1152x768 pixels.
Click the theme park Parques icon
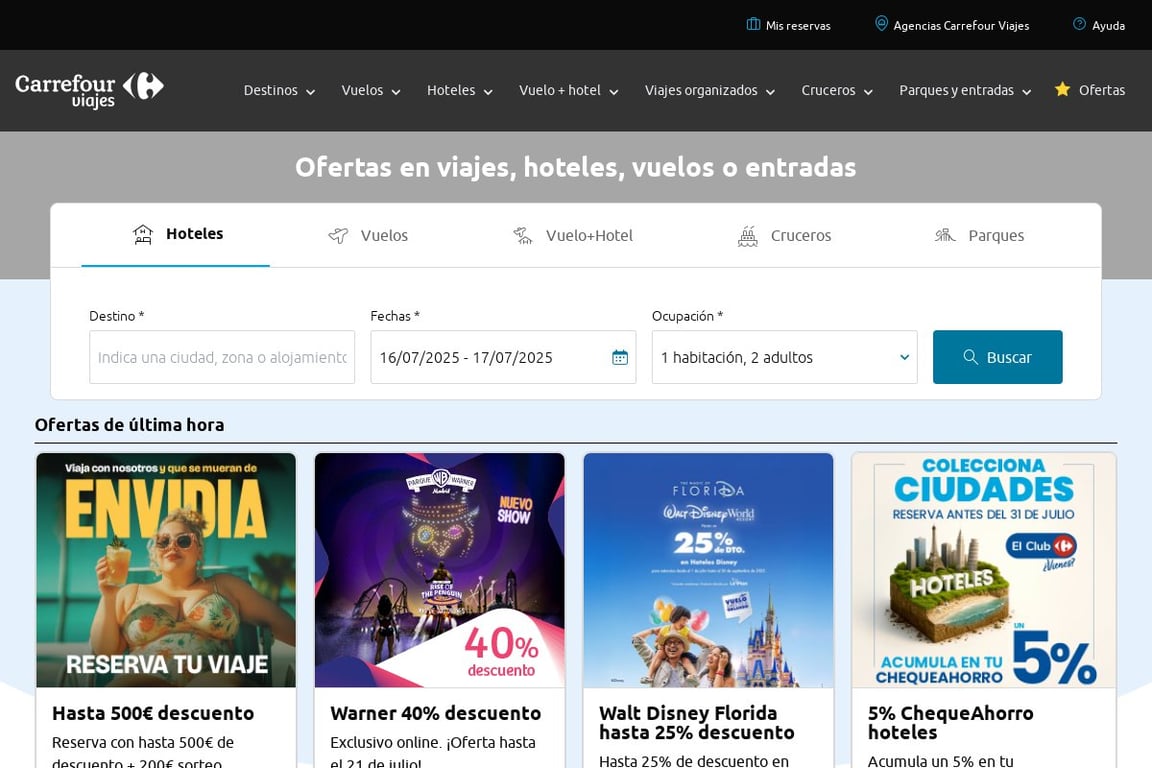pos(945,235)
